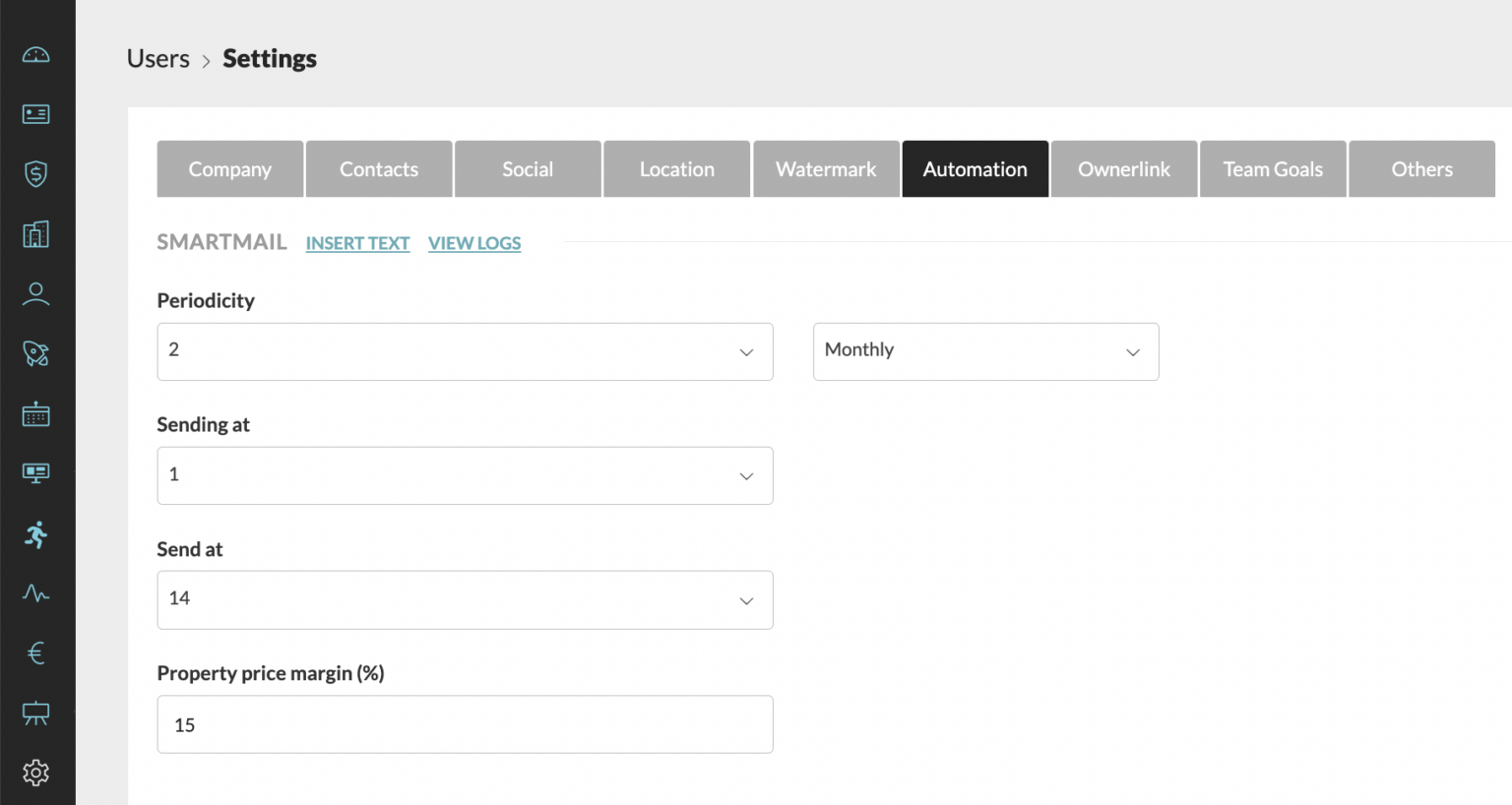Click the INSERT TEXT link
The width and height of the screenshot is (1512, 805).
[357, 242]
